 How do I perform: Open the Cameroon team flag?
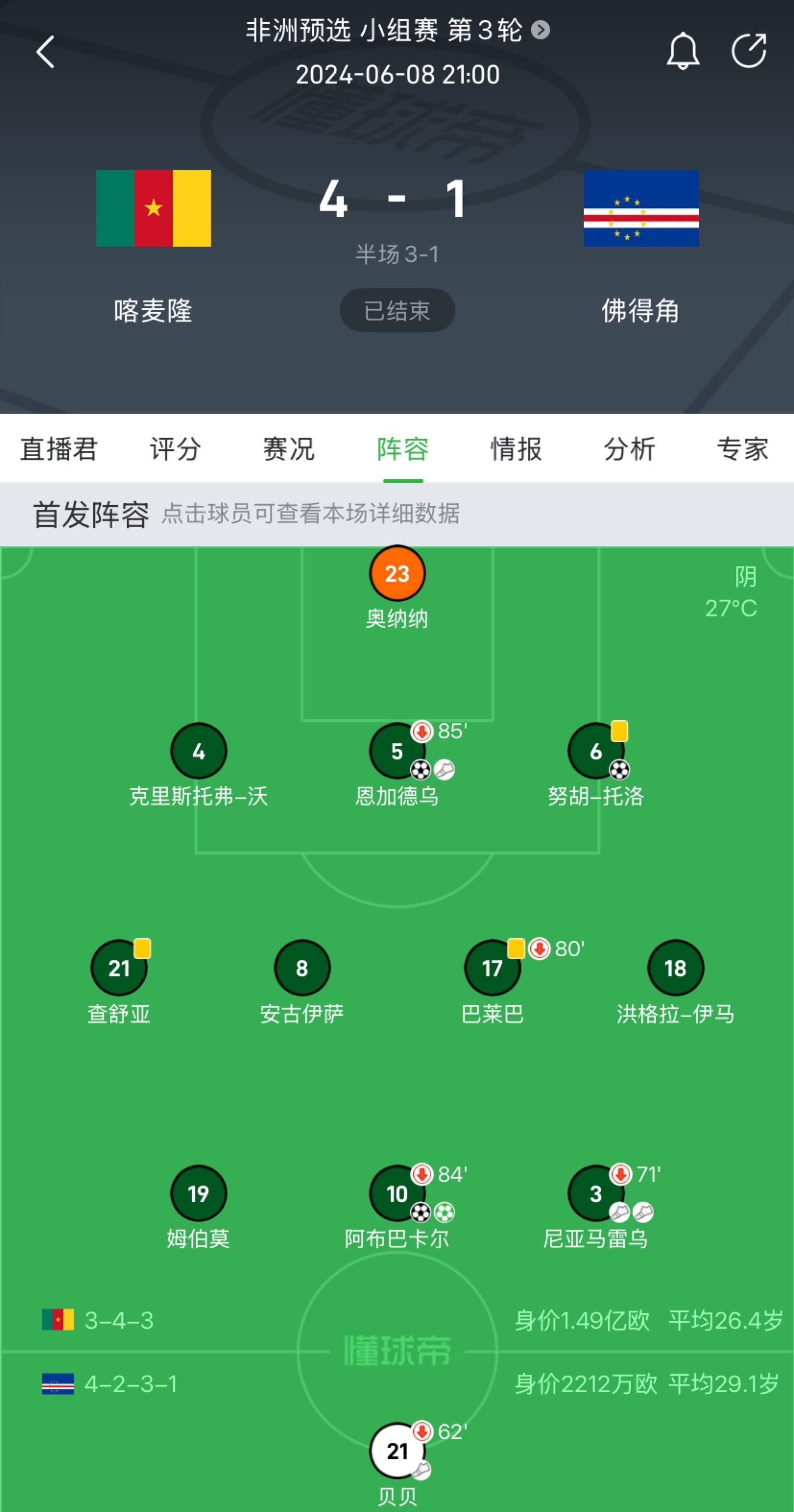tap(153, 208)
